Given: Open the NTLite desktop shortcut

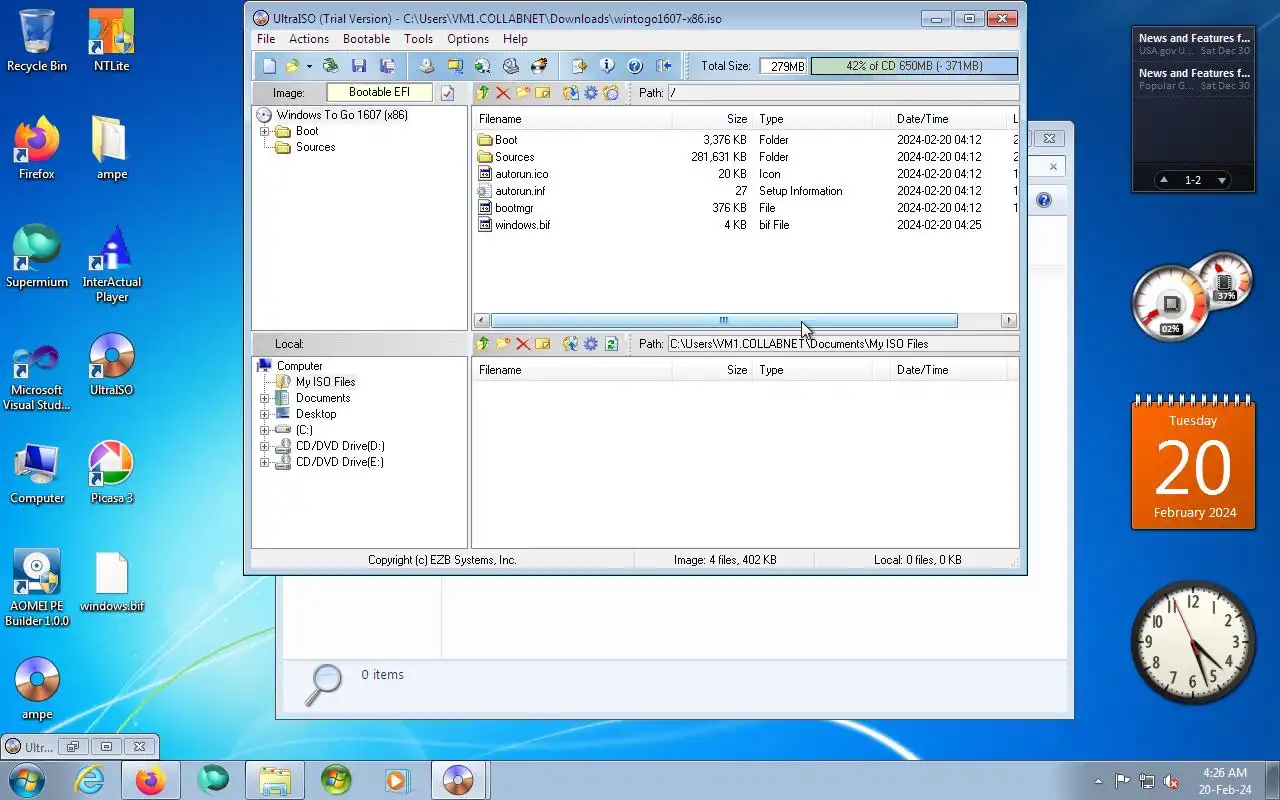Looking at the screenshot, I should tap(111, 40).
